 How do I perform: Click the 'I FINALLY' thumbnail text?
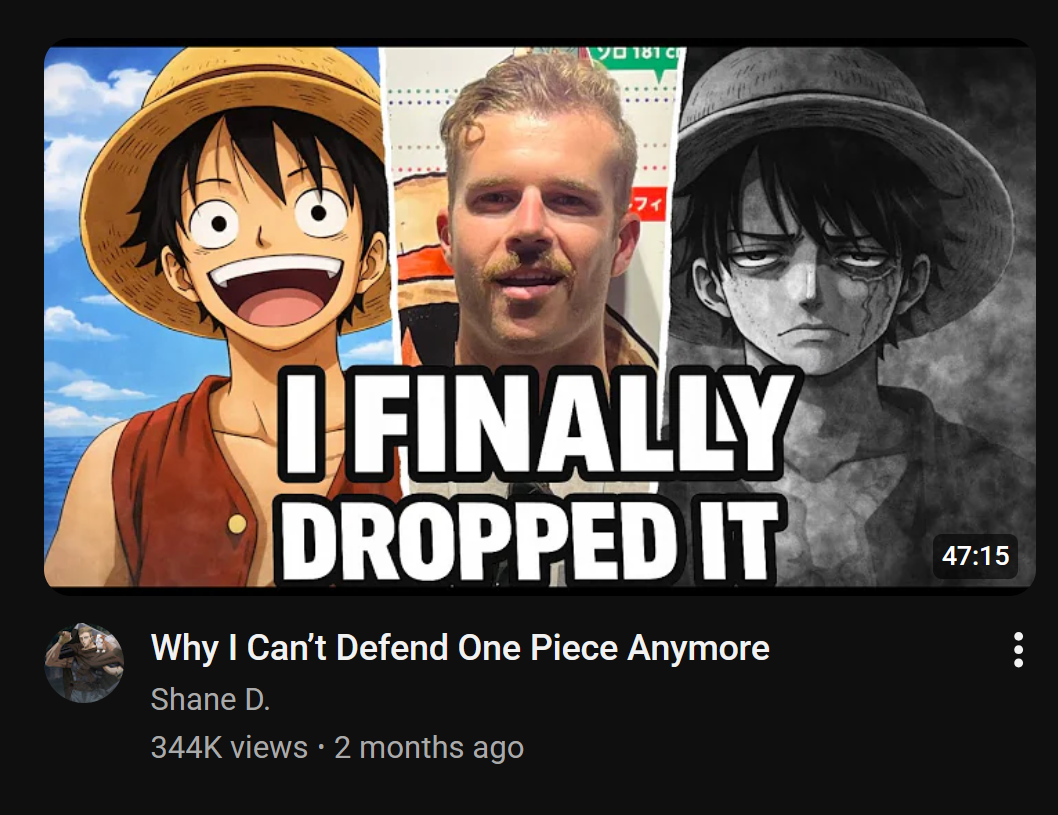[538, 423]
